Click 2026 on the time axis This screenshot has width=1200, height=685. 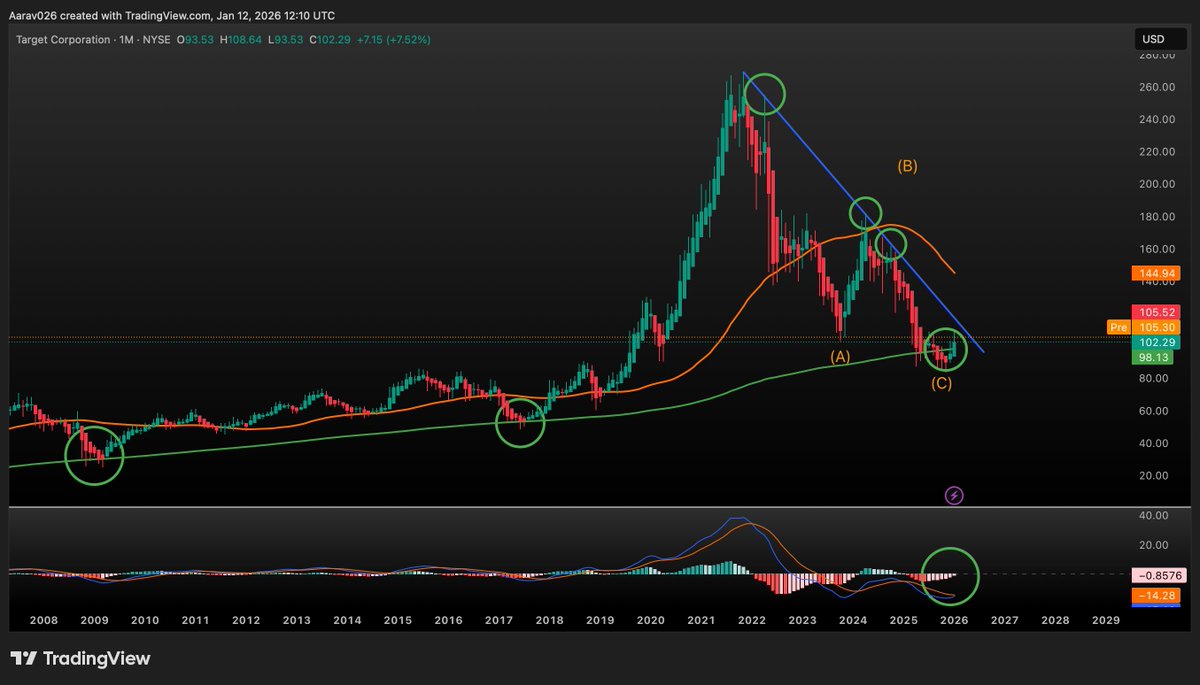953,620
